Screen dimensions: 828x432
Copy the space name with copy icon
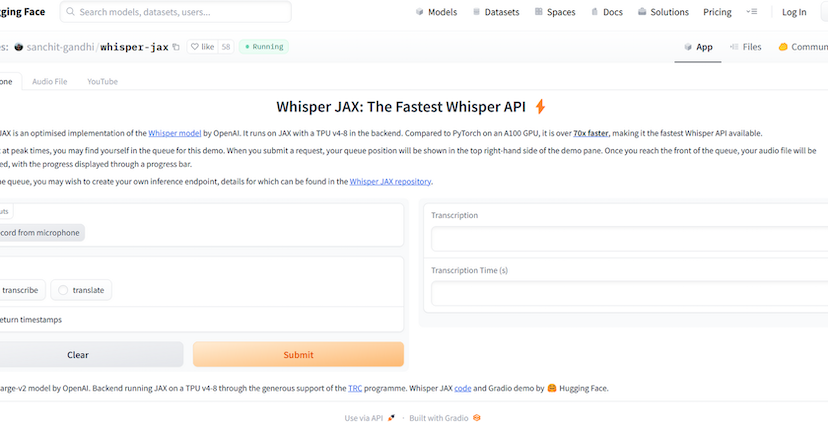pyautogui.click(x=176, y=47)
